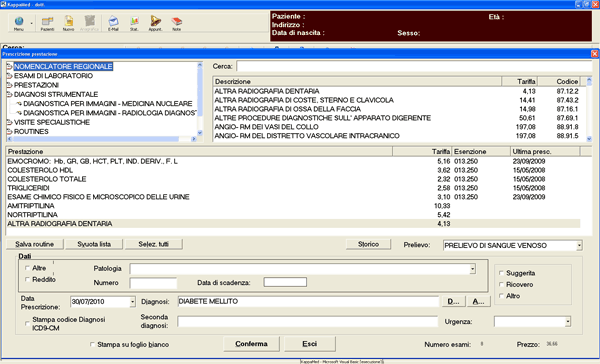This screenshot has width=600, height=364.
Task: Select DIAGNOSTICA PER IMMAGINI - MEDICINA NUCLEARE
Action: point(108,104)
